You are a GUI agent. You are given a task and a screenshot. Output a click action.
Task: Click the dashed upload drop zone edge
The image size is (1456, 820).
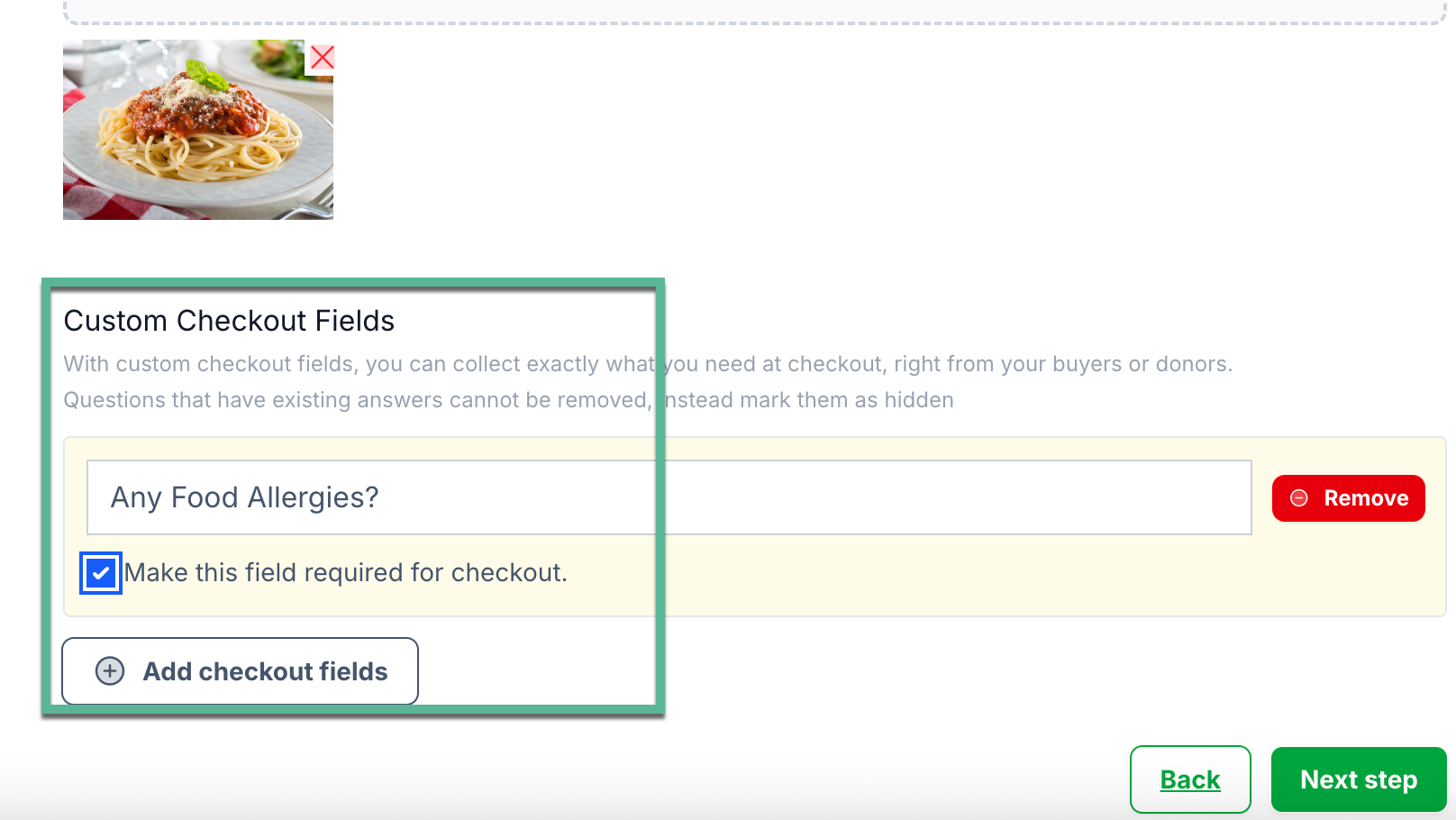pyautogui.click(x=755, y=21)
